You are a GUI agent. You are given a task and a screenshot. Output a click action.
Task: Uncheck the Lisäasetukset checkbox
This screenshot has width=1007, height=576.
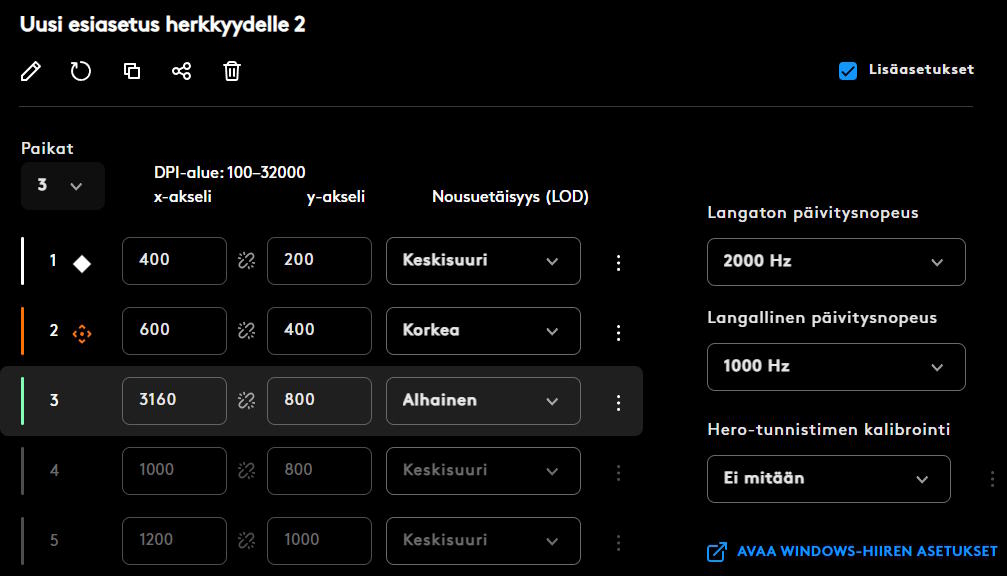click(x=848, y=71)
